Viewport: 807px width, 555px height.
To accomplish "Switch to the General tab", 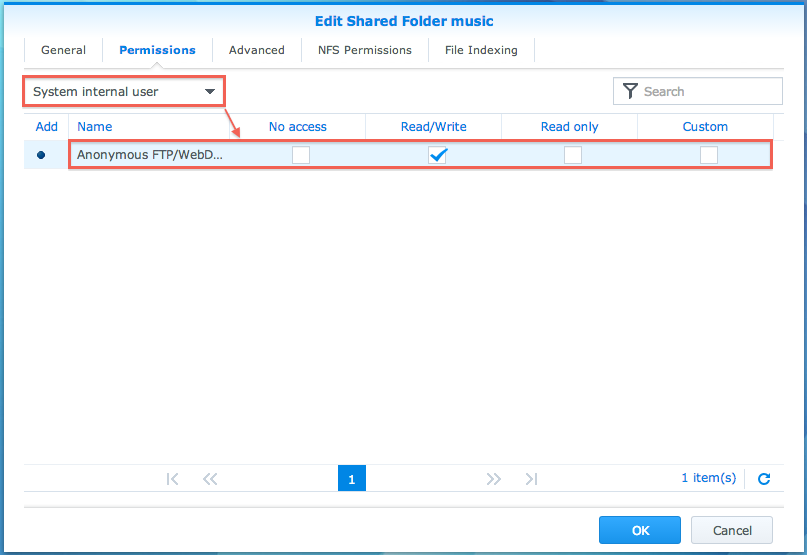I will pos(63,50).
